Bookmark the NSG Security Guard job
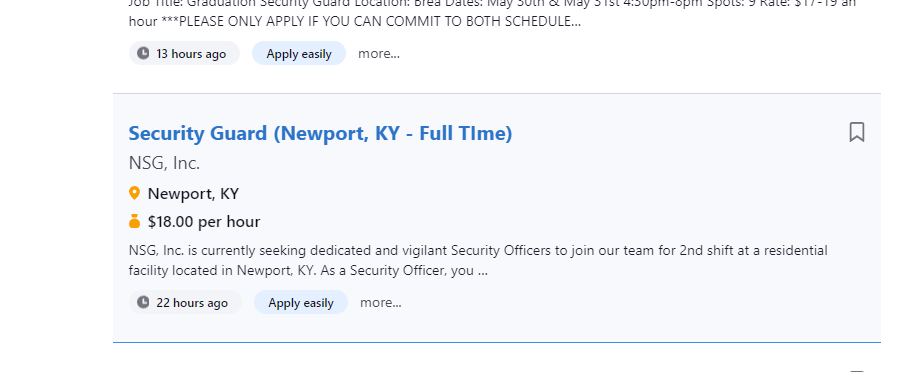The image size is (921, 372). point(856,132)
